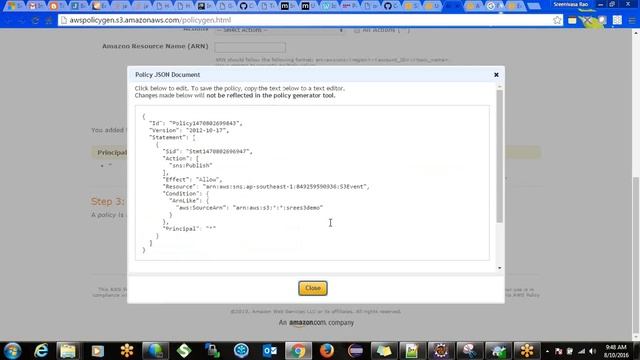This screenshot has height=360, width=640.
Task: Click the taskbar clock showing 9:48 AM
Action: (616, 351)
